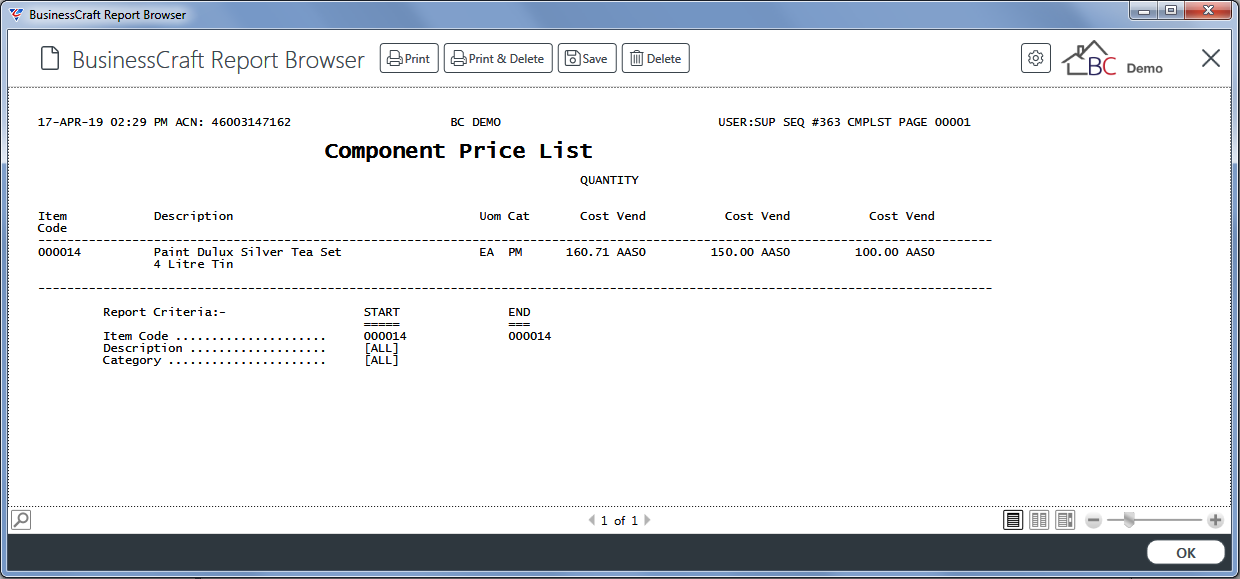This screenshot has height=579, width=1240.
Task: Click the 100.00 cost value
Action: click(876, 252)
